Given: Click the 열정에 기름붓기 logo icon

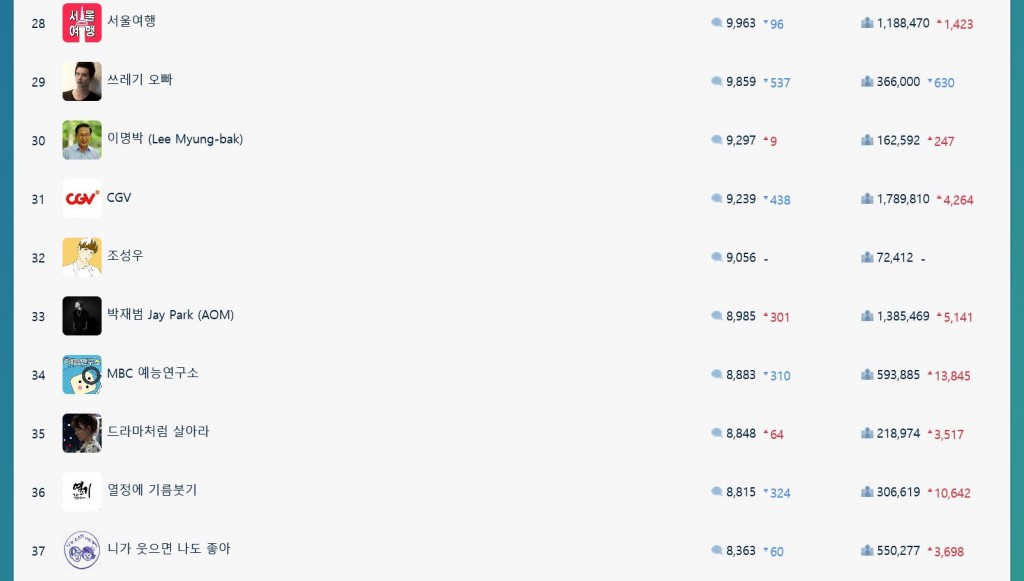Looking at the screenshot, I should [82, 492].
